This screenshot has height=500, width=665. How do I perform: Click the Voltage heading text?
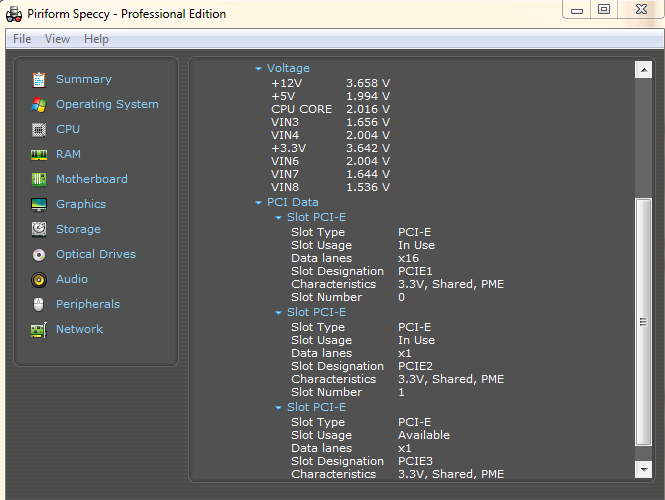[x=288, y=68]
